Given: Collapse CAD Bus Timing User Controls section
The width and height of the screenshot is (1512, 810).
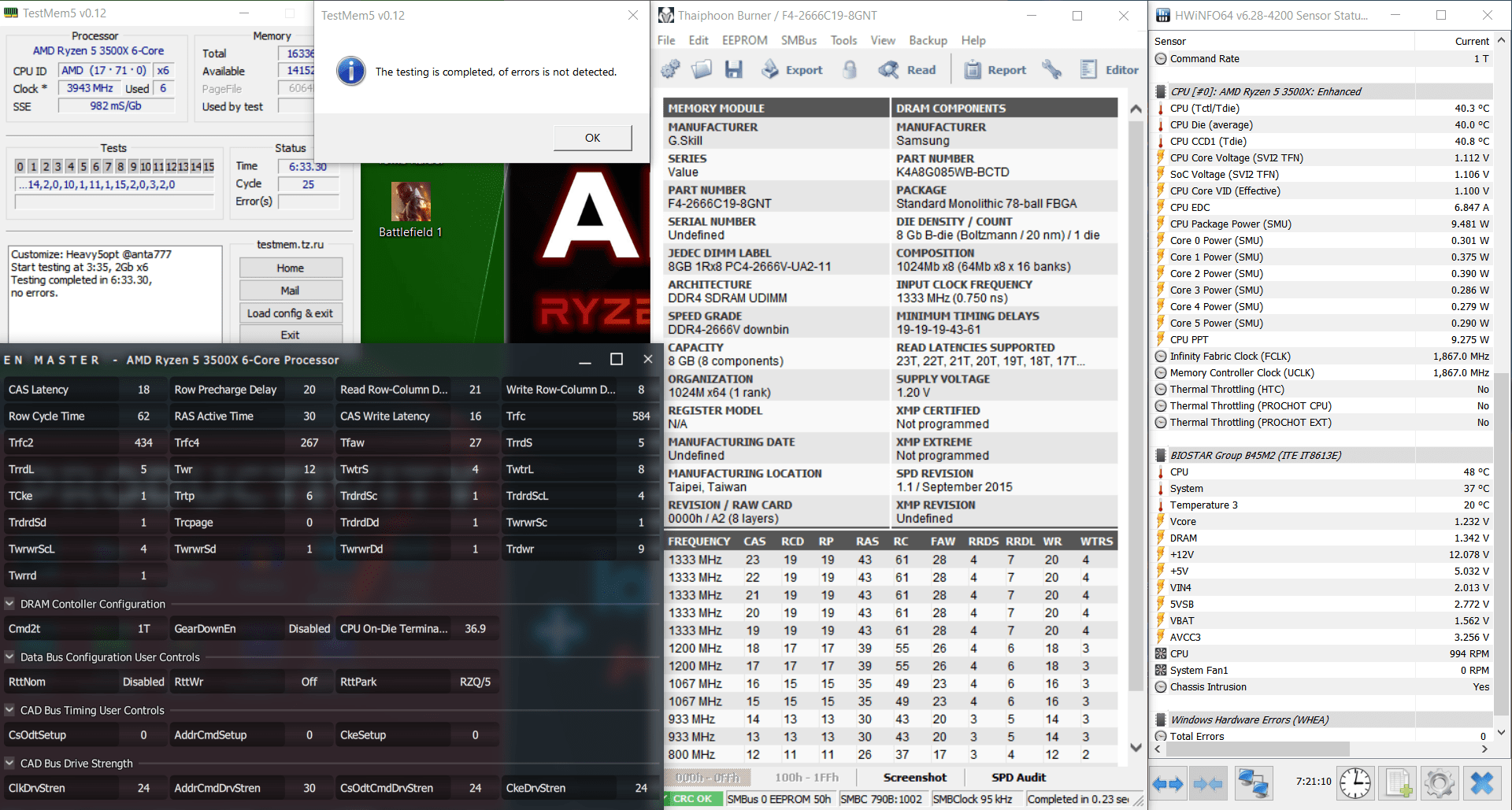Looking at the screenshot, I should [10, 710].
